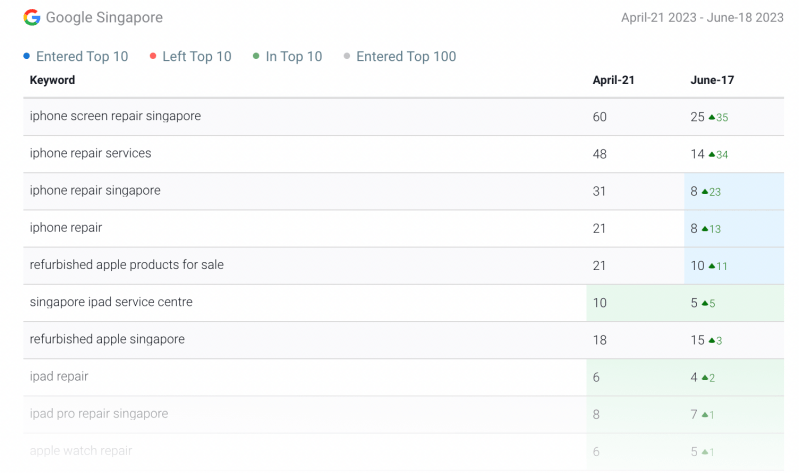Click green arrow in refurbished apple singapore row
799x473 pixels.
click(712, 340)
